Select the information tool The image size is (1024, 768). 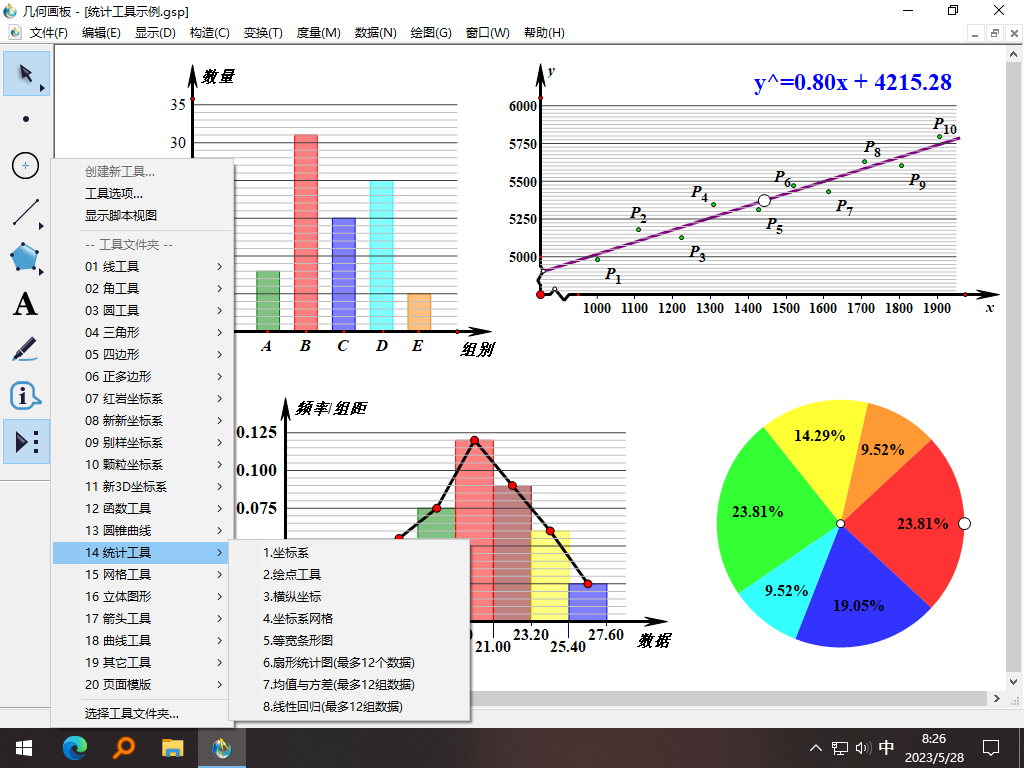pyautogui.click(x=23, y=396)
